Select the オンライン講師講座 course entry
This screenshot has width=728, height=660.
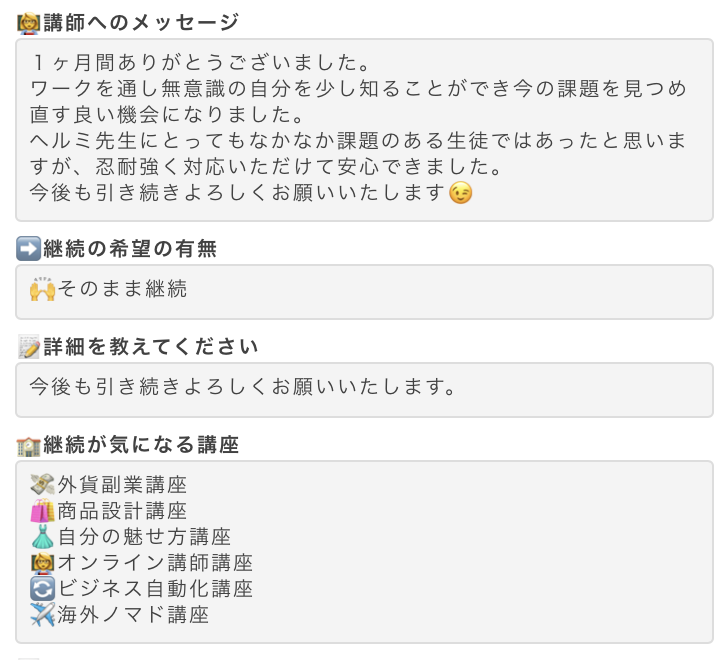[x=155, y=563]
